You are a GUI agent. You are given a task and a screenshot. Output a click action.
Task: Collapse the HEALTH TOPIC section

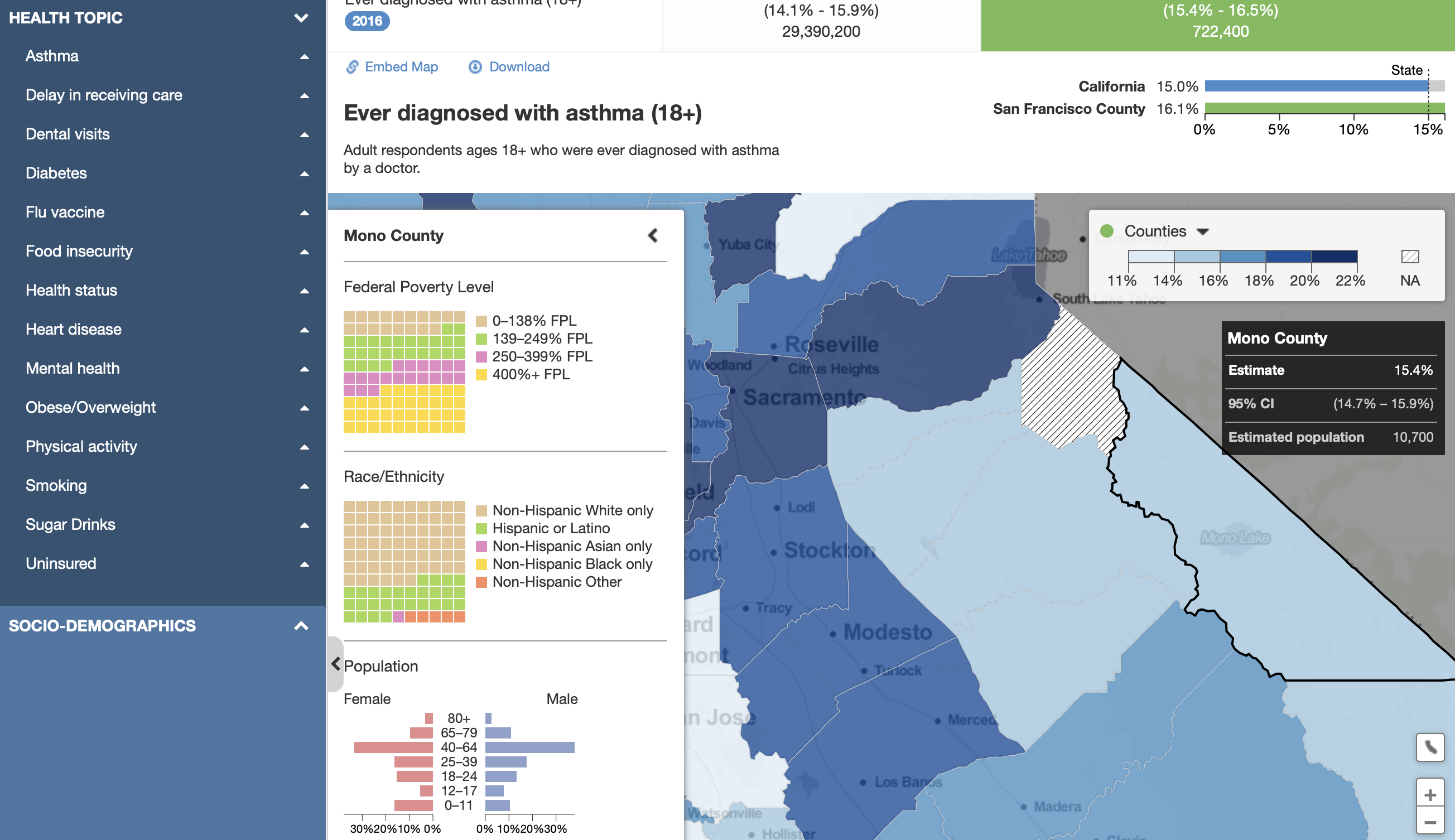pyautogui.click(x=301, y=18)
